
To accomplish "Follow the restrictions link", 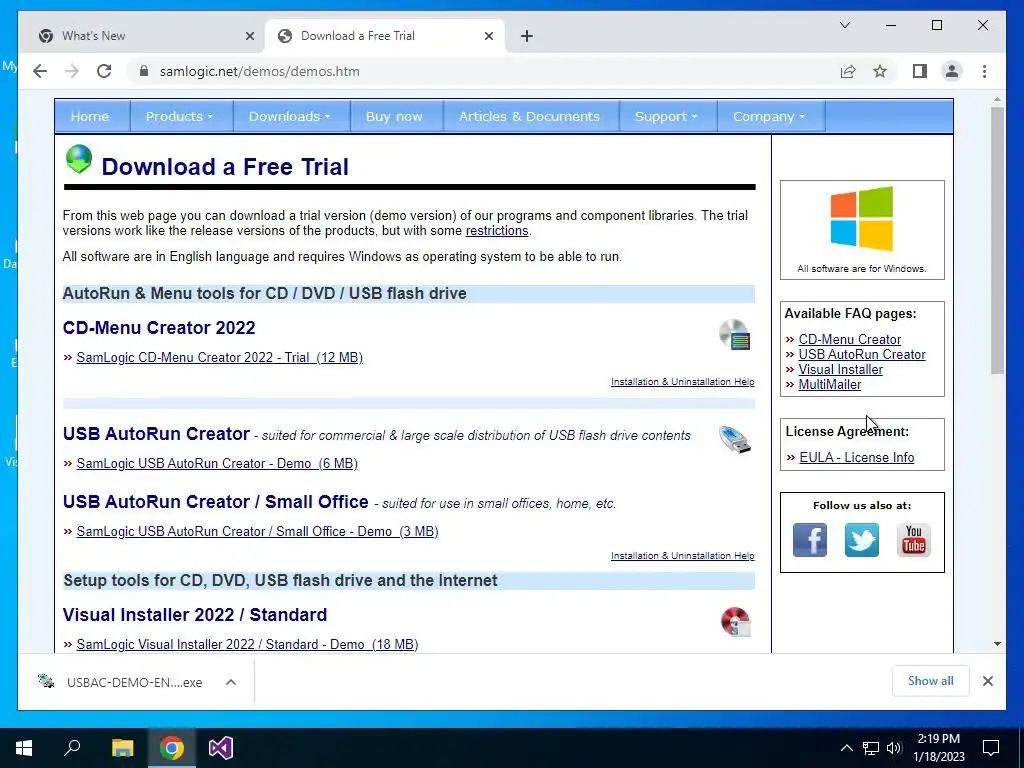I will tap(496, 231).
